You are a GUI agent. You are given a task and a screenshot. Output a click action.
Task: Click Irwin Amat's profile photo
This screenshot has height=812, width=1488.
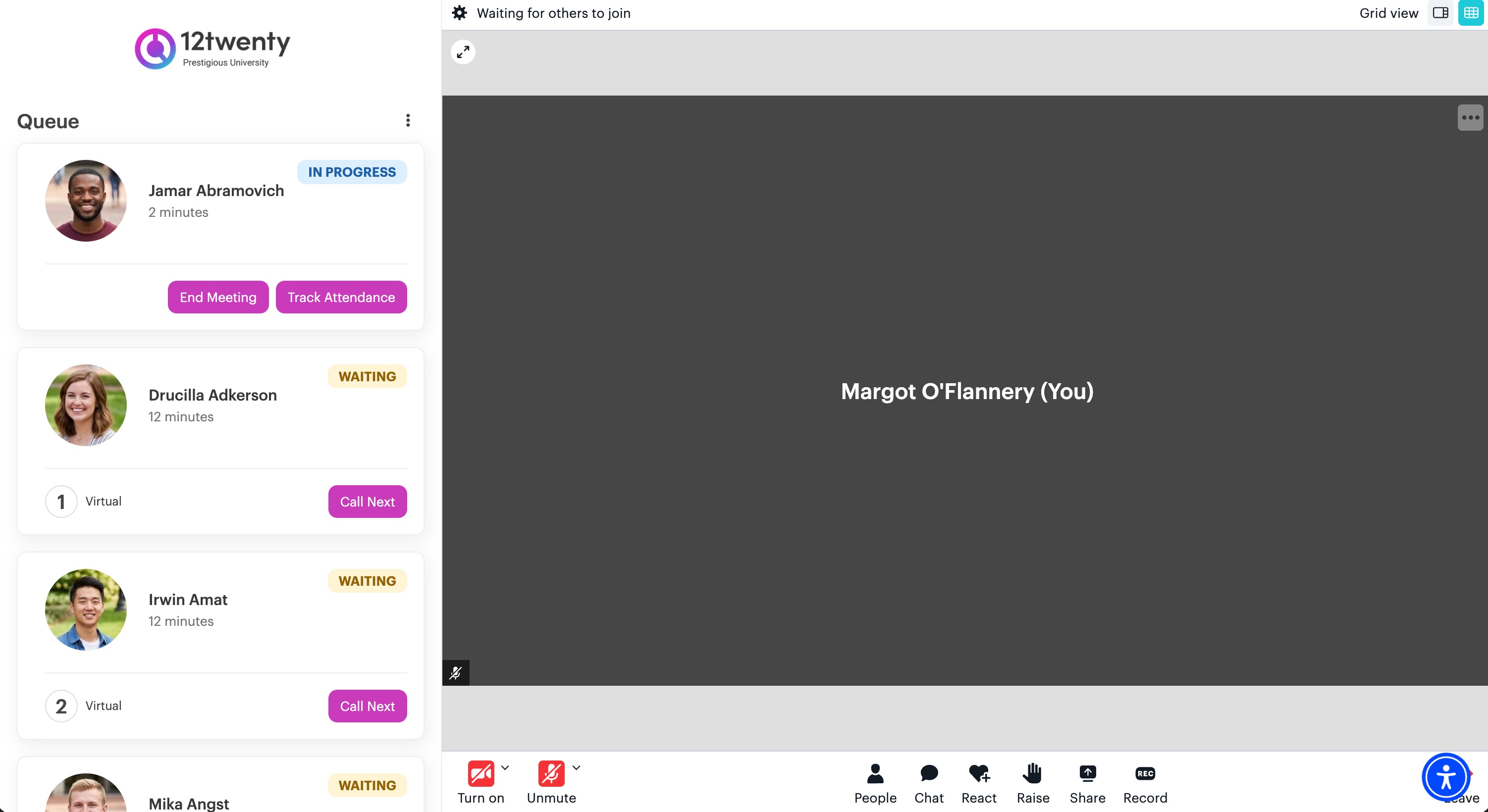[86, 609]
